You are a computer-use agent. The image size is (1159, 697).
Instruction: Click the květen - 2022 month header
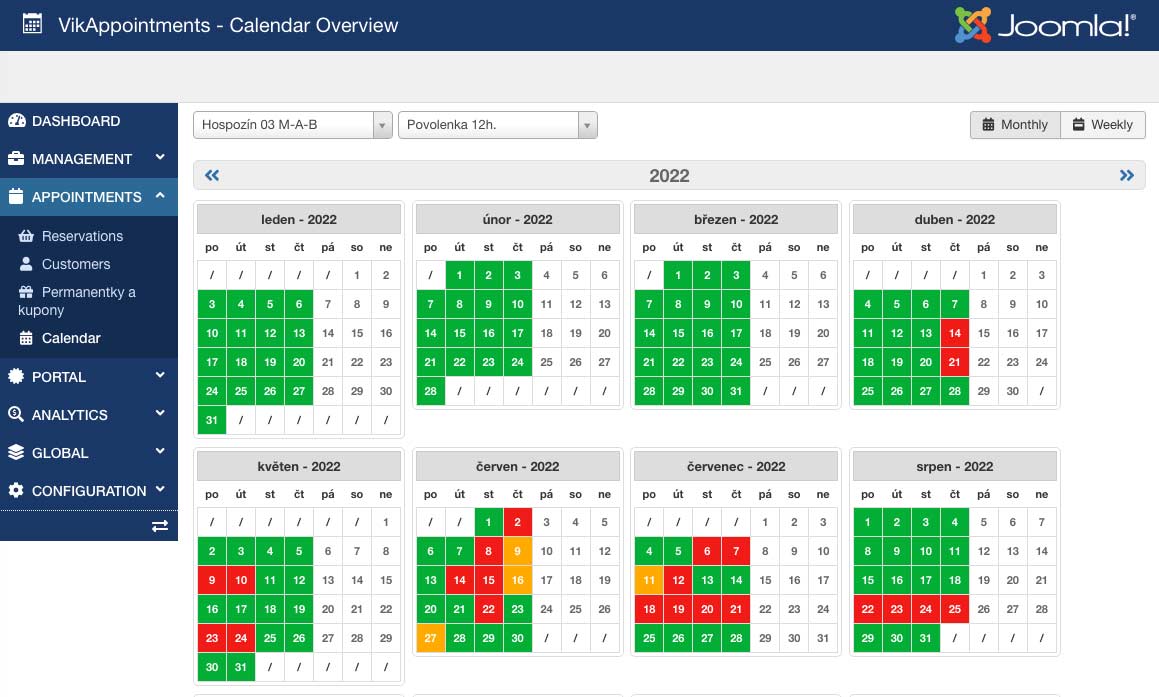[x=299, y=466]
